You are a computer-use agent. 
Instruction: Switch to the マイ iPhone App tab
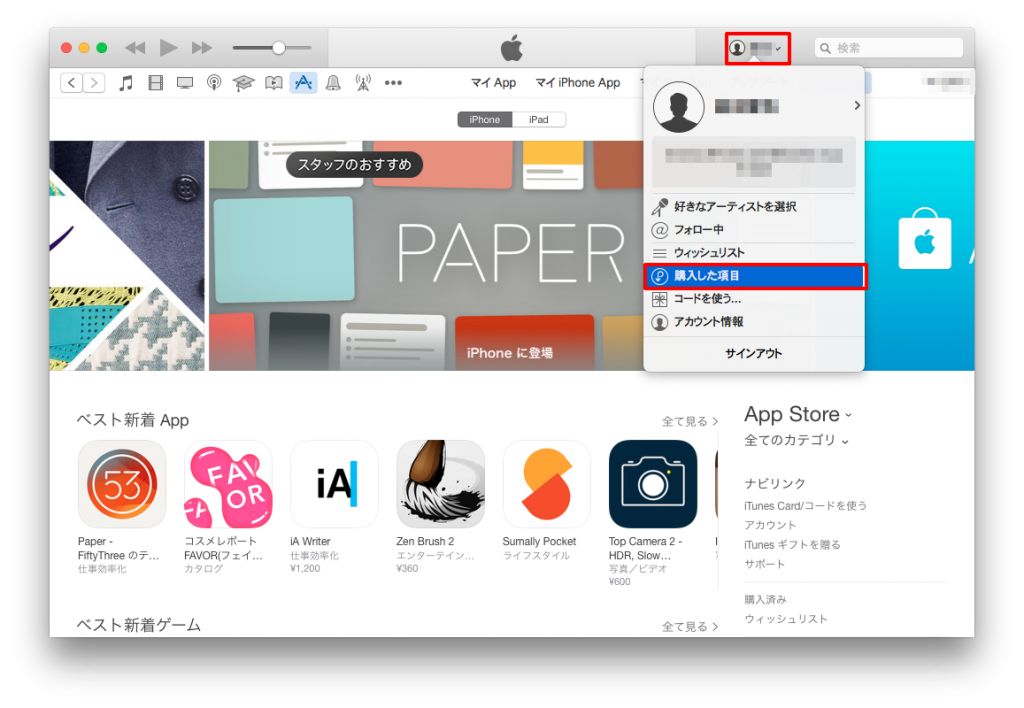click(578, 82)
